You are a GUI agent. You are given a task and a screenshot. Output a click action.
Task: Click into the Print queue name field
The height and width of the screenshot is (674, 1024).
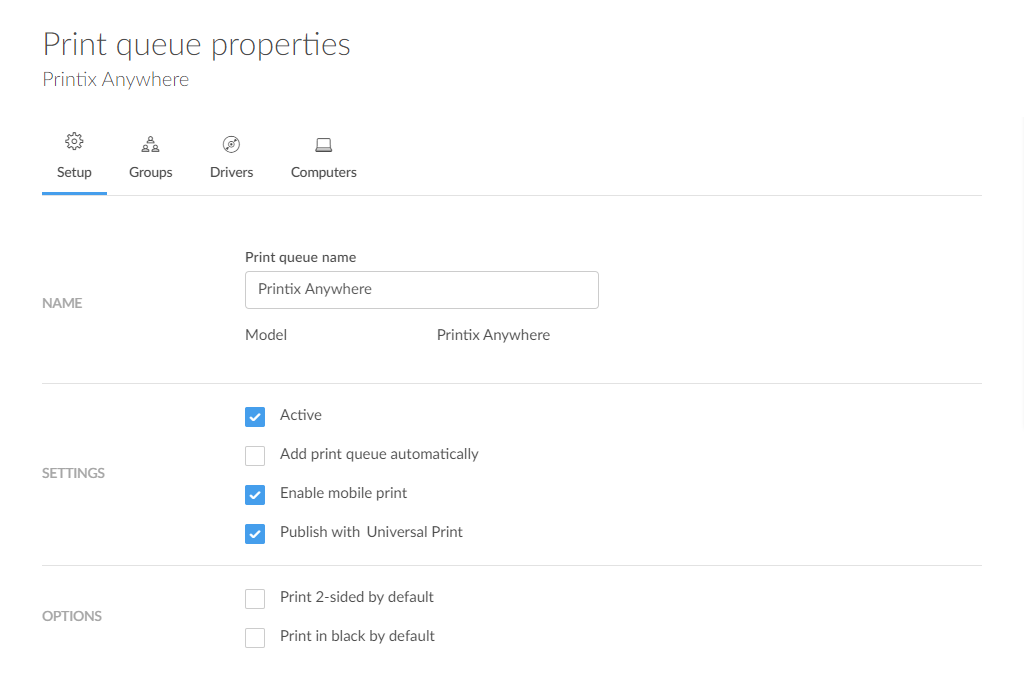point(422,290)
